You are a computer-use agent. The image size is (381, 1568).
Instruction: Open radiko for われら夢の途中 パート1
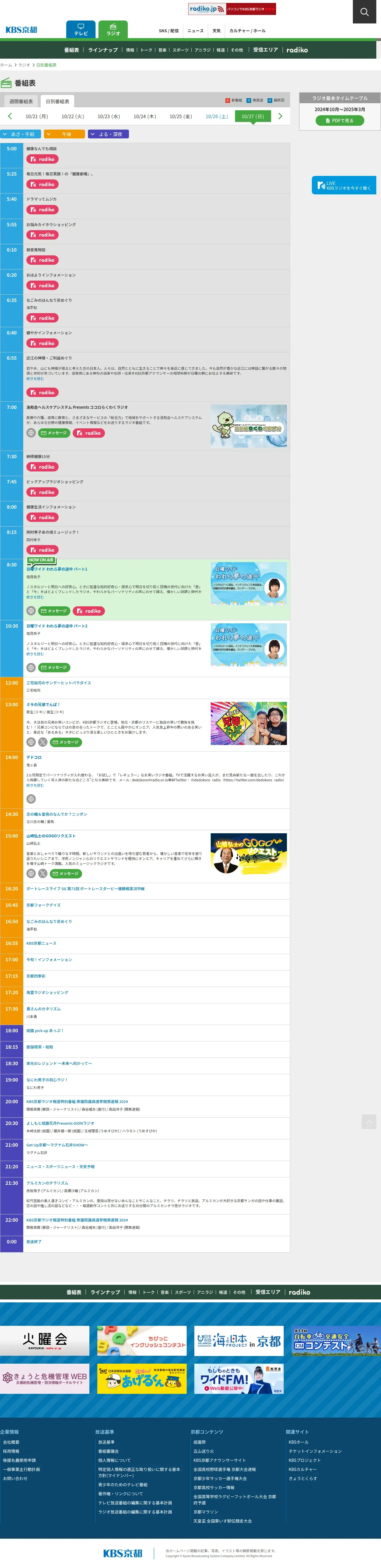(89, 610)
